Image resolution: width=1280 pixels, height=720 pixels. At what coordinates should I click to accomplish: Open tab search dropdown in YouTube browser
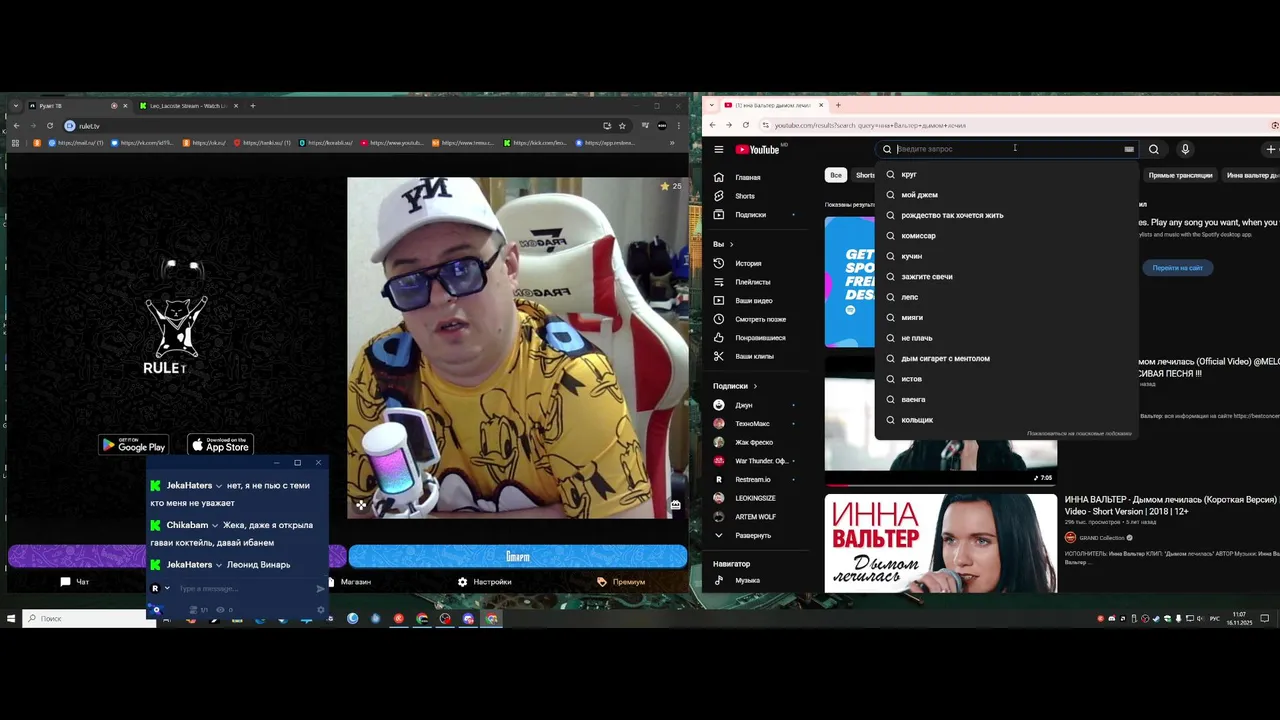[710, 105]
